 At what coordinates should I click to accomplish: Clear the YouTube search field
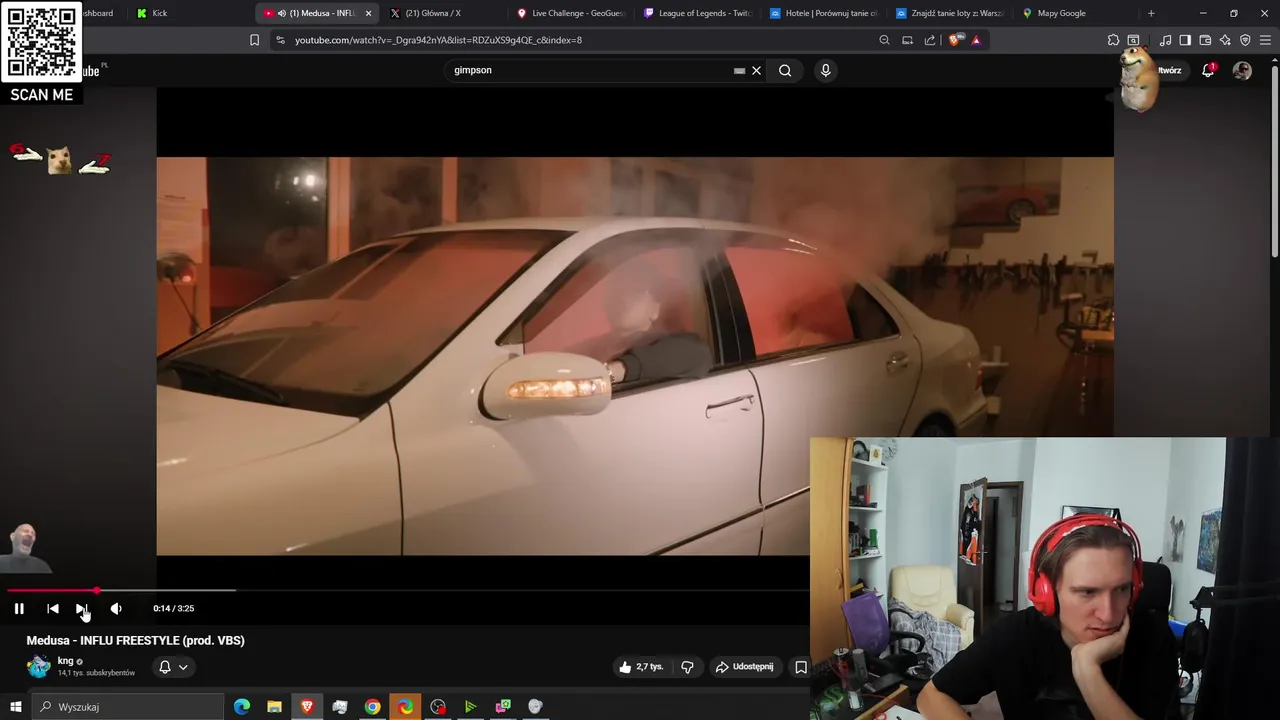pos(756,70)
